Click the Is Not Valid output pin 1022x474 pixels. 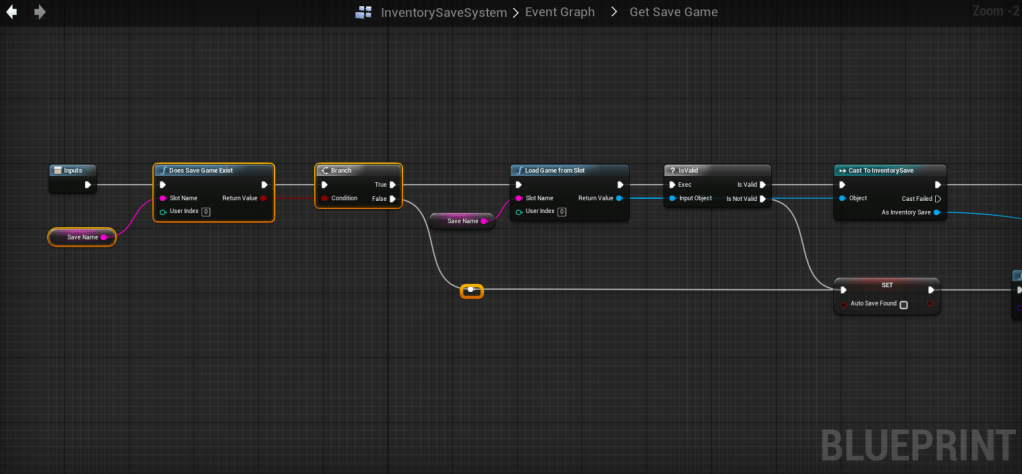[762, 199]
